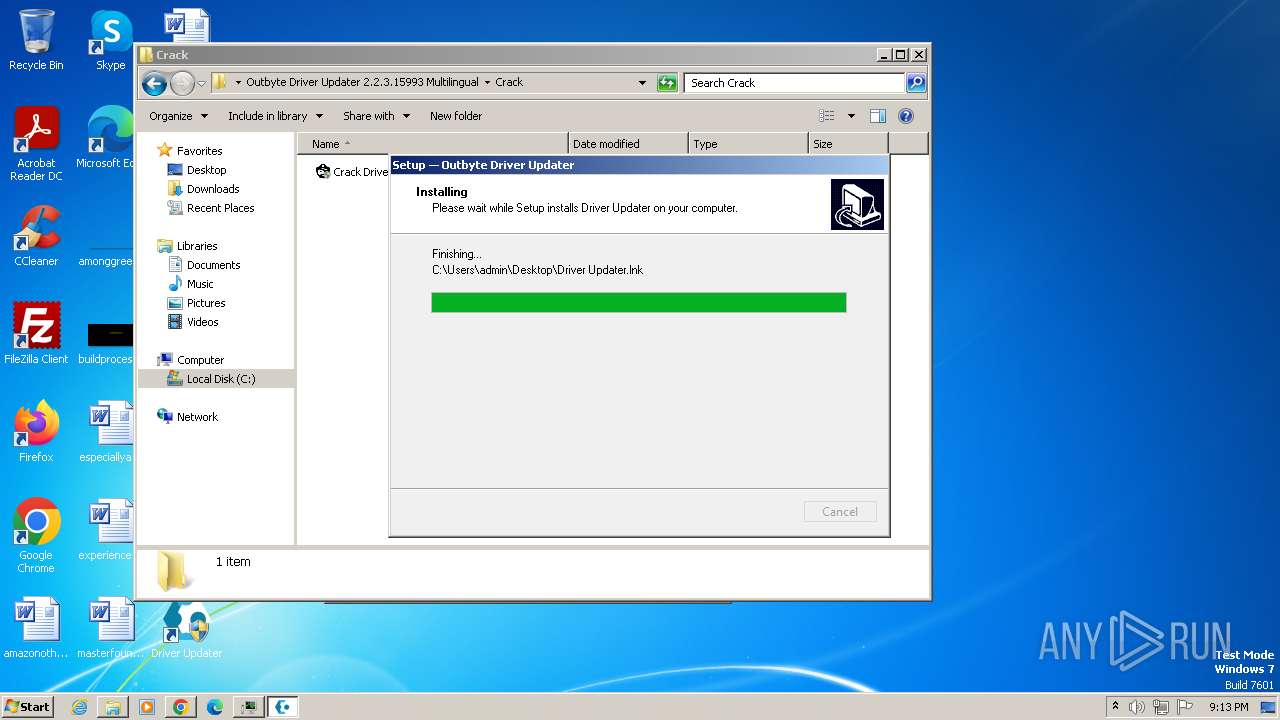Open Internet Explorer from taskbar
Screen dimensions: 1280x720
pos(79,707)
